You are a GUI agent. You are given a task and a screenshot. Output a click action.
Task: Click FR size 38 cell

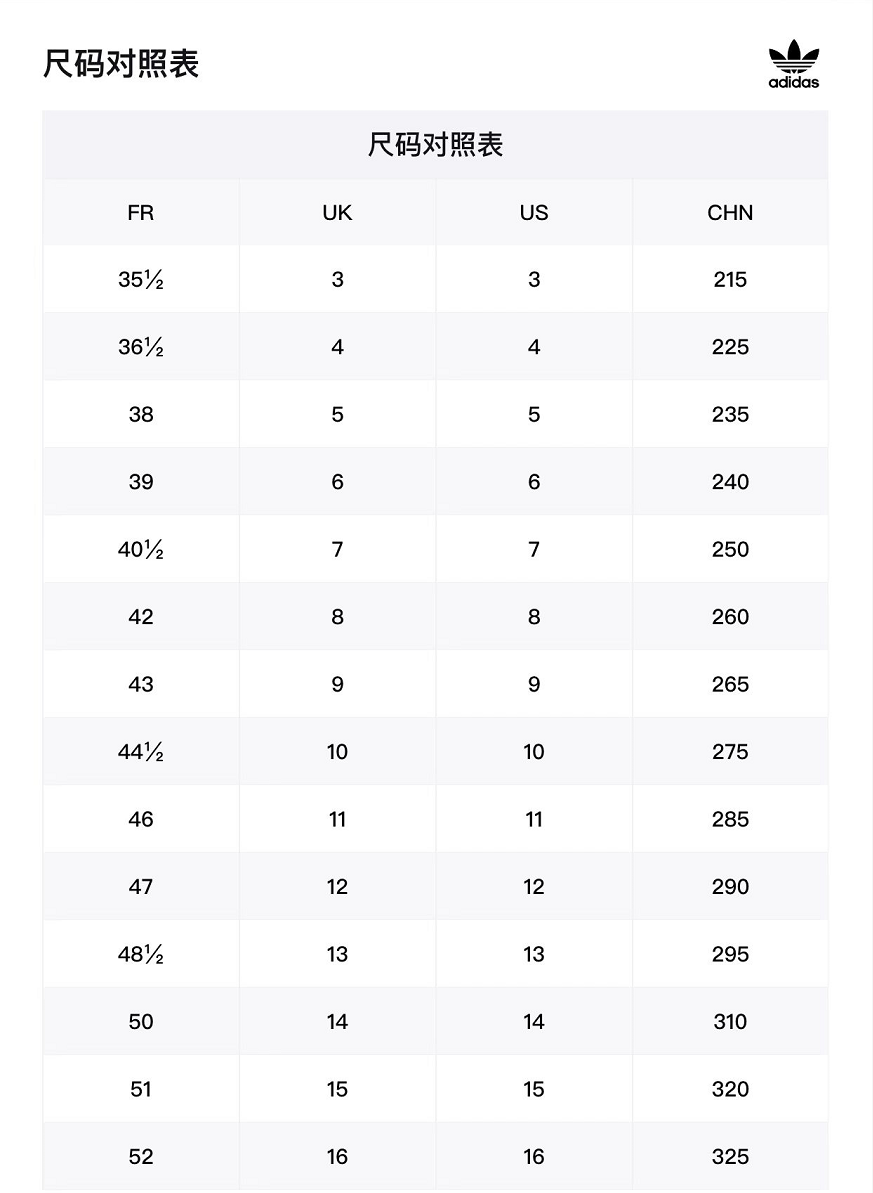coord(141,414)
